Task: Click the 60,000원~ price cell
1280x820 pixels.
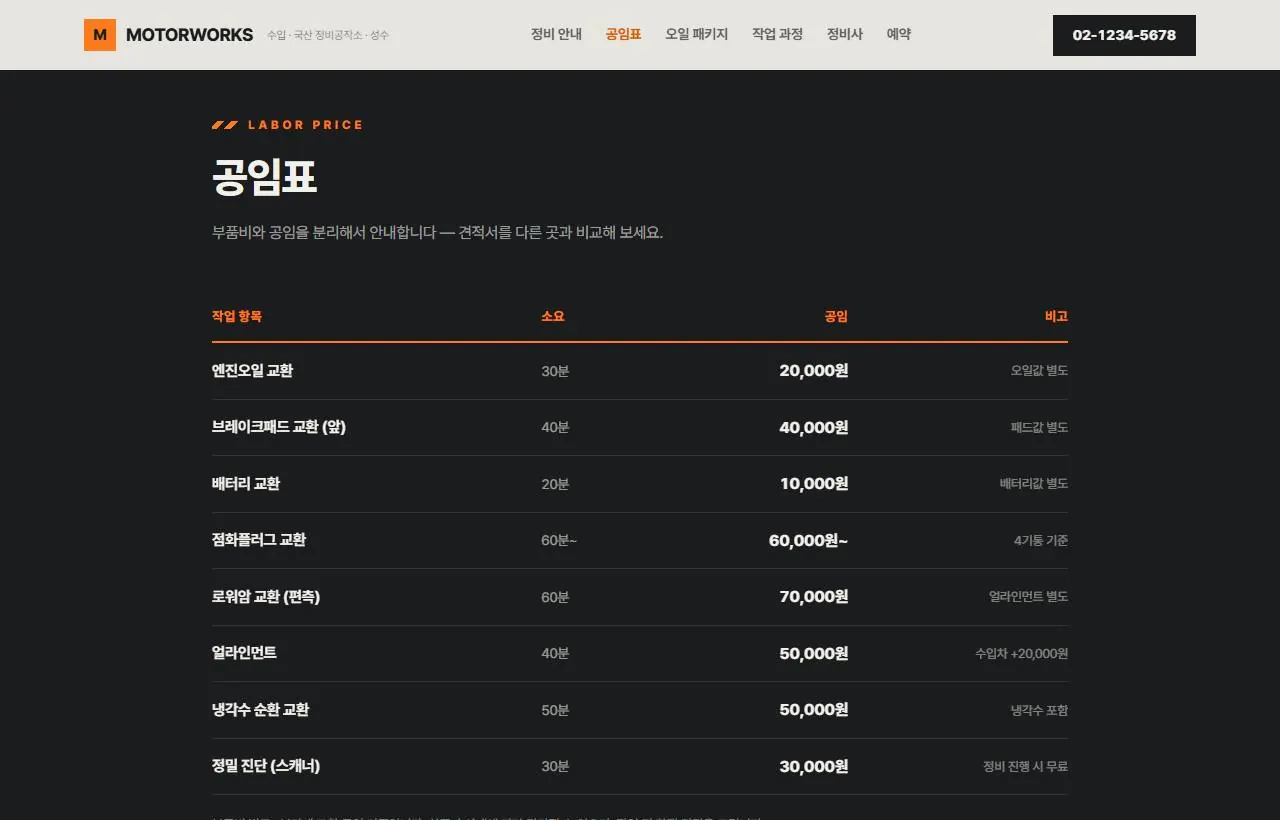Action: pos(808,541)
